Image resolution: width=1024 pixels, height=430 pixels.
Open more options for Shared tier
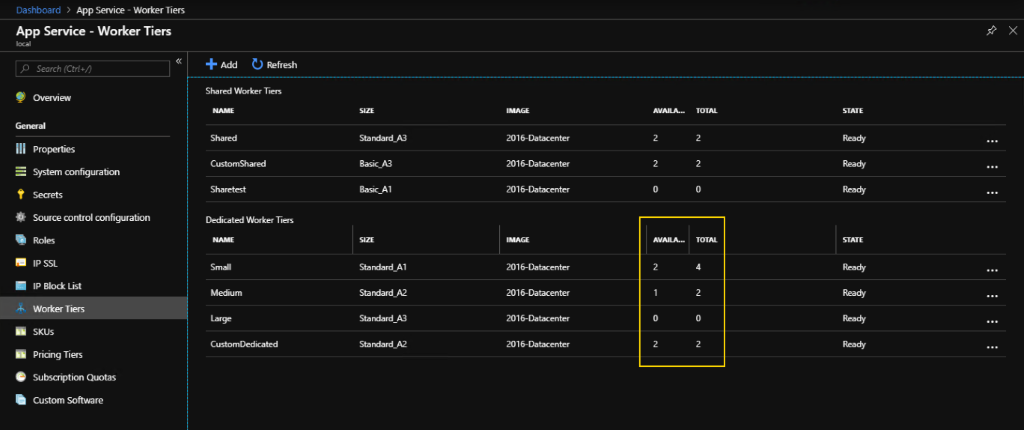click(992, 141)
